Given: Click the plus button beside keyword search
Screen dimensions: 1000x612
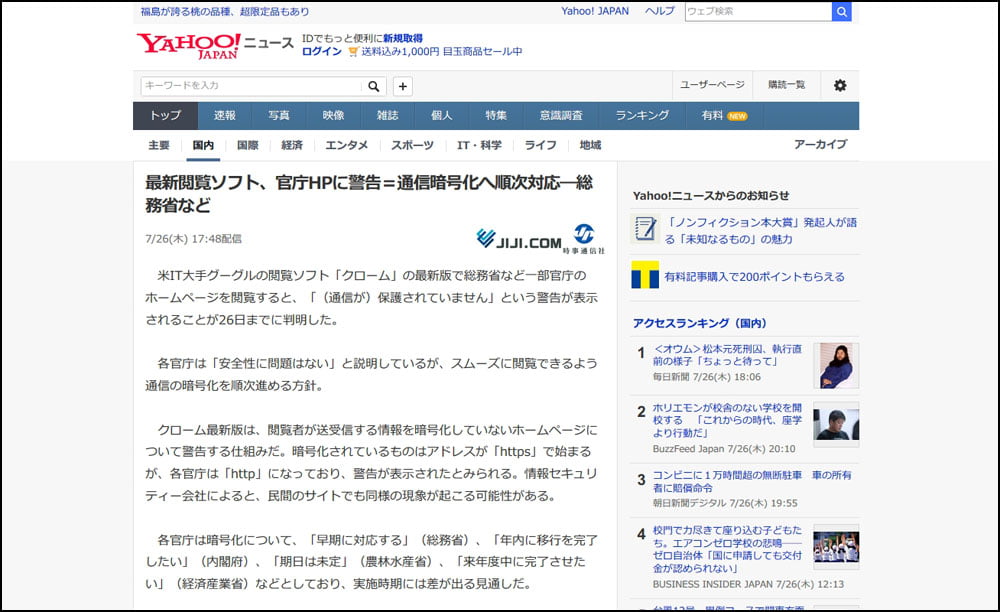Looking at the screenshot, I should 403,86.
